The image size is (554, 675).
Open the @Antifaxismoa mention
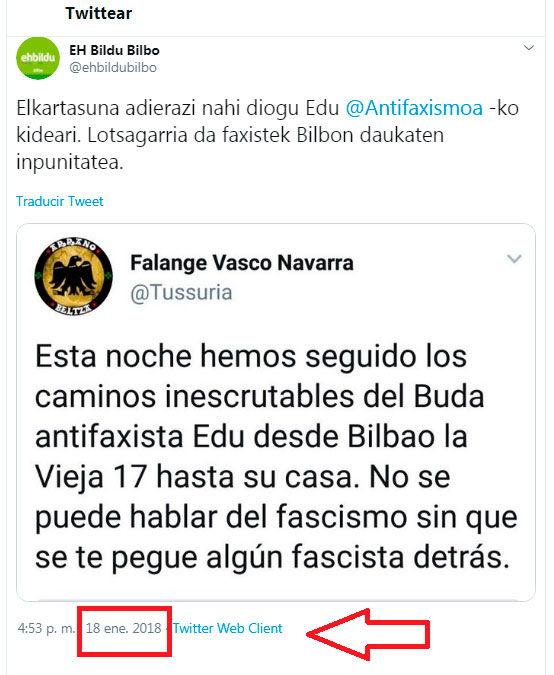[x=414, y=108]
